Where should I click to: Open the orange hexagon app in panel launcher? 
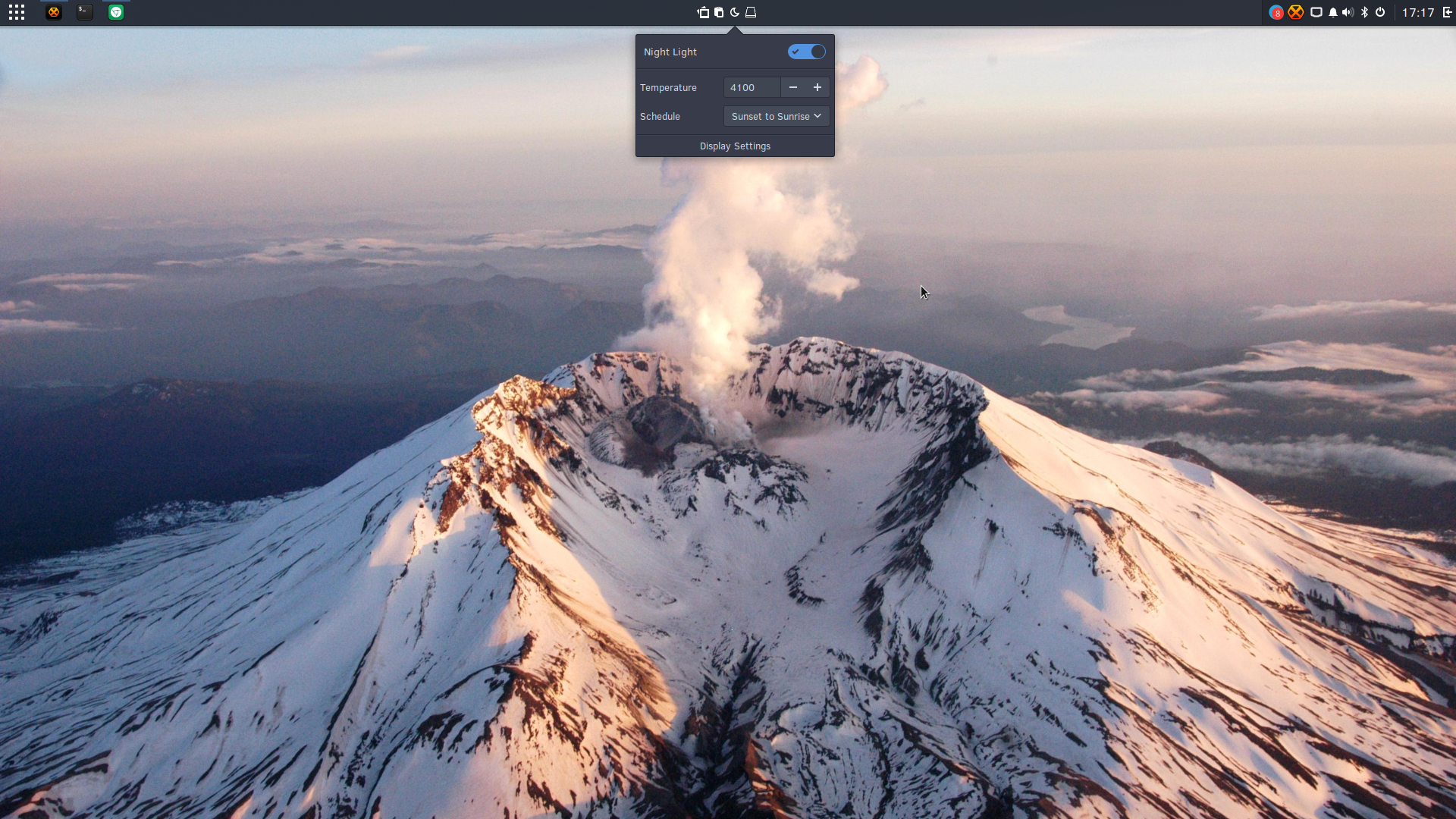click(x=54, y=12)
